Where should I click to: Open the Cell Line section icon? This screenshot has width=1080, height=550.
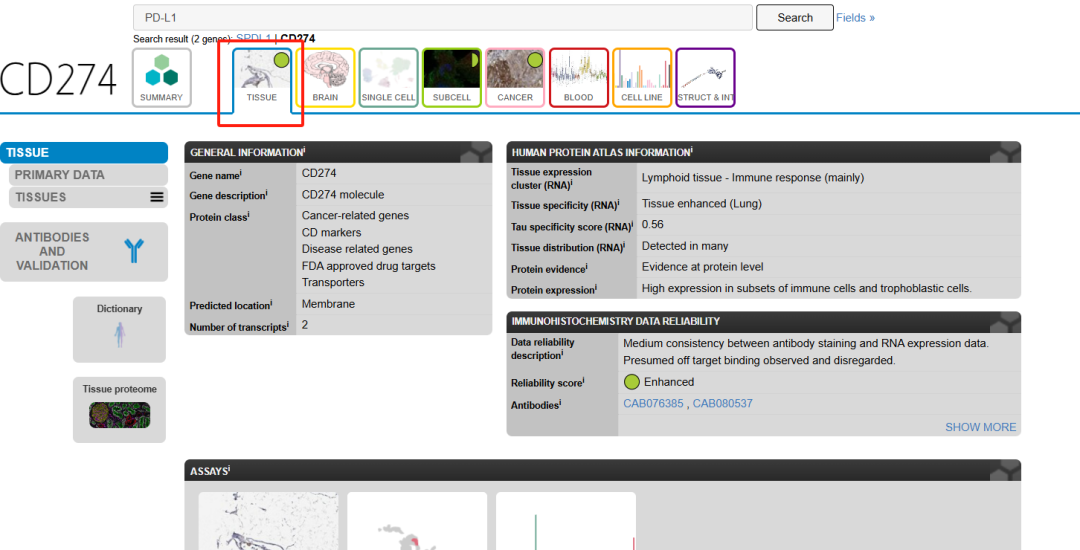point(642,77)
